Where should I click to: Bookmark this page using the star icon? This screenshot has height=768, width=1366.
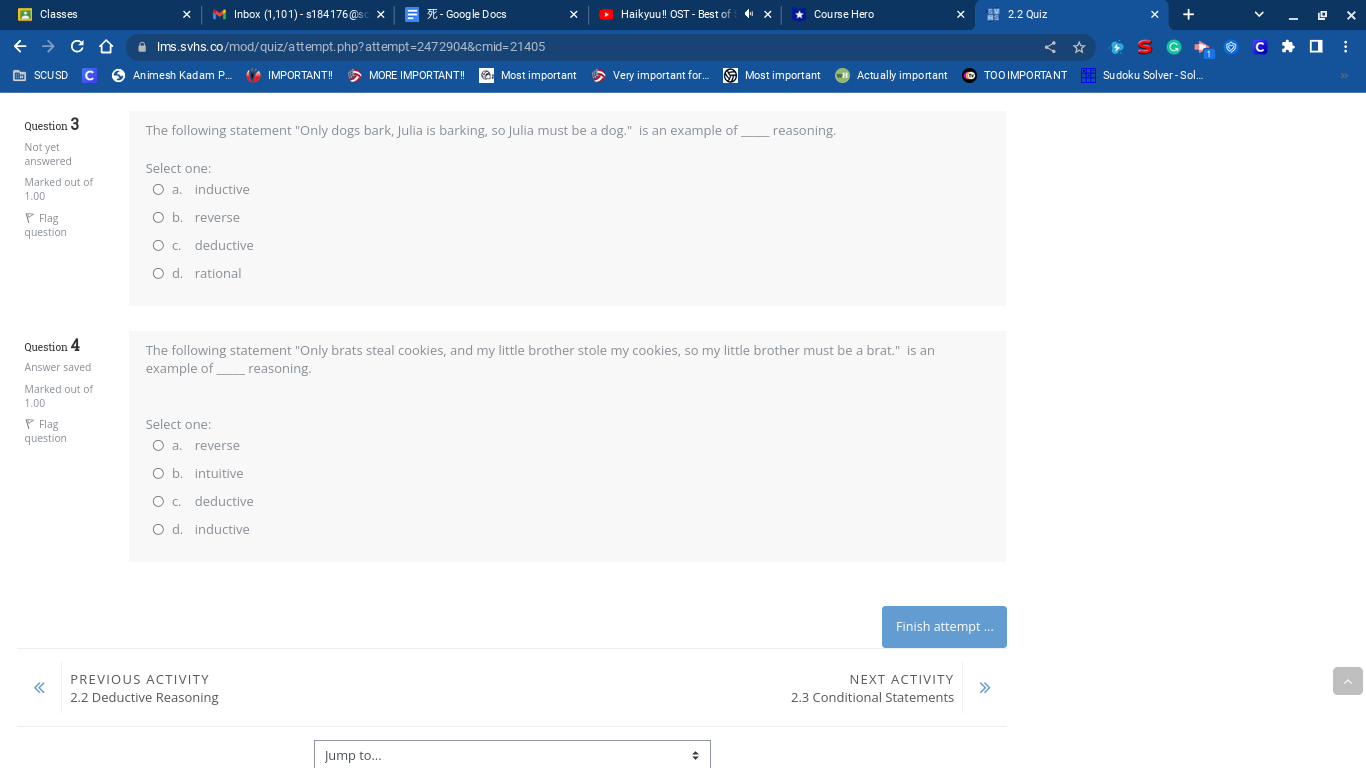coord(1077,46)
